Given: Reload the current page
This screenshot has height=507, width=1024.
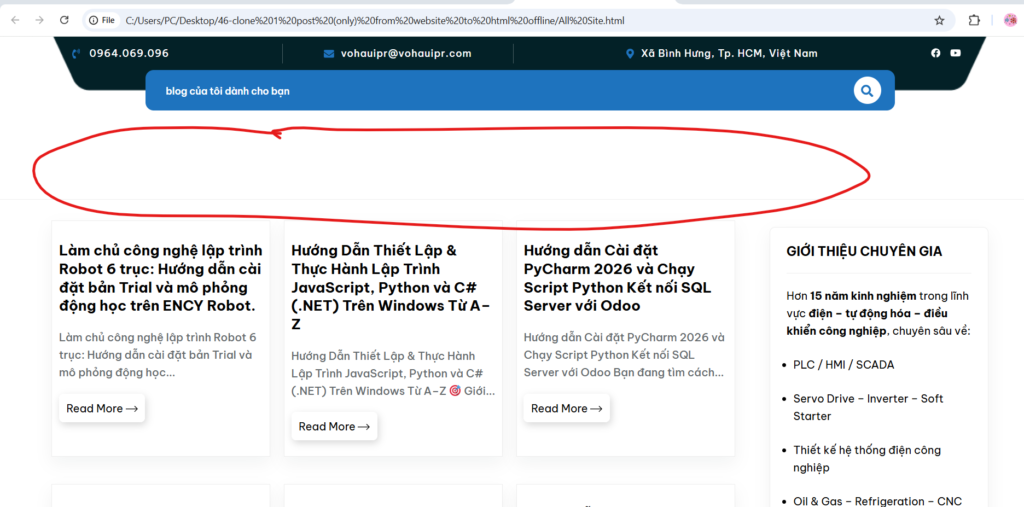Looking at the screenshot, I should pyautogui.click(x=64, y=20).
